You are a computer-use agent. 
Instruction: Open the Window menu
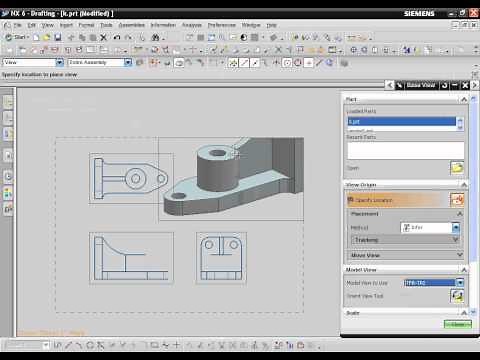pyautogui.click(x=251, y=25)
